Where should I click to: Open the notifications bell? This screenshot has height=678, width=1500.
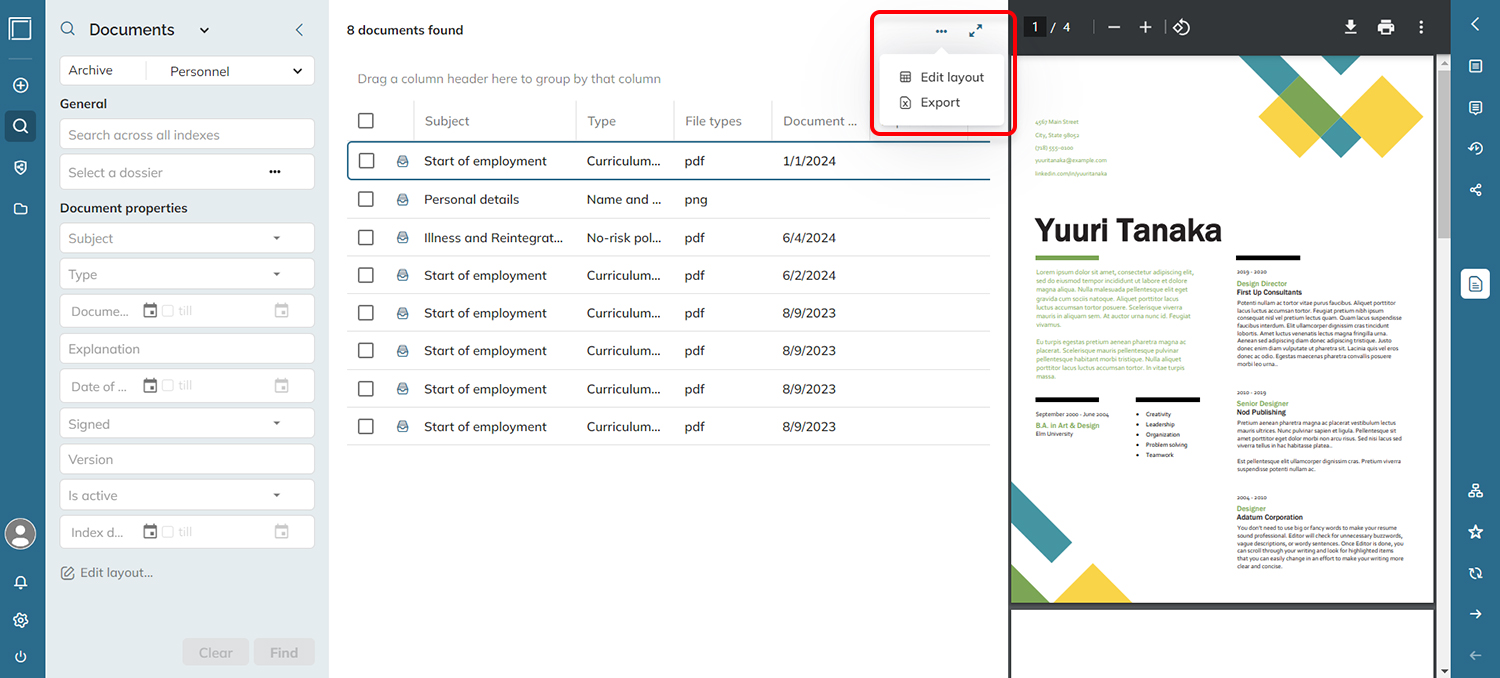(x=20, y=580)
